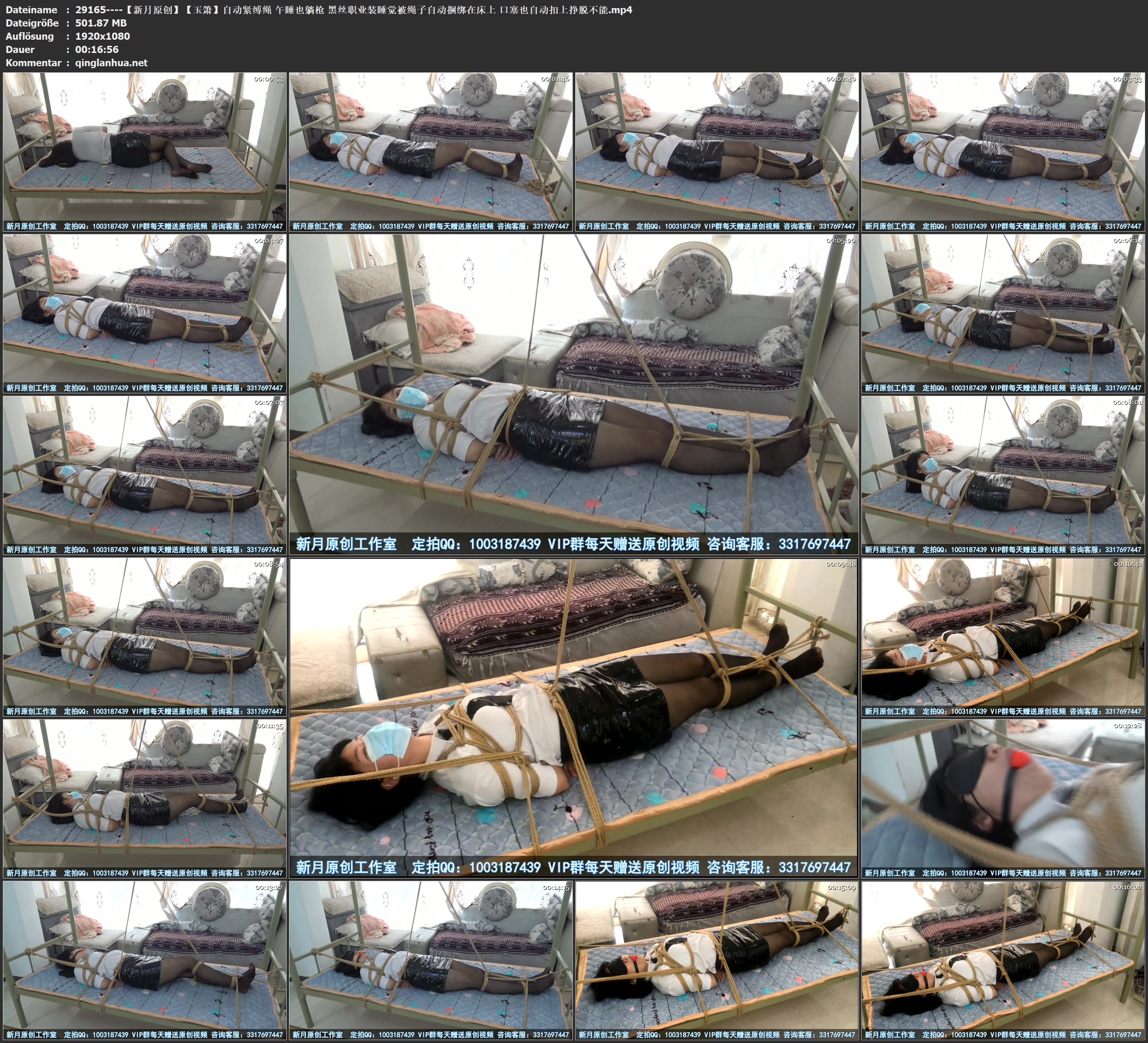Open the frame stamped 00:11:35
Image resolution: width=1148 pixels, height=1043 pixels.
145,799
